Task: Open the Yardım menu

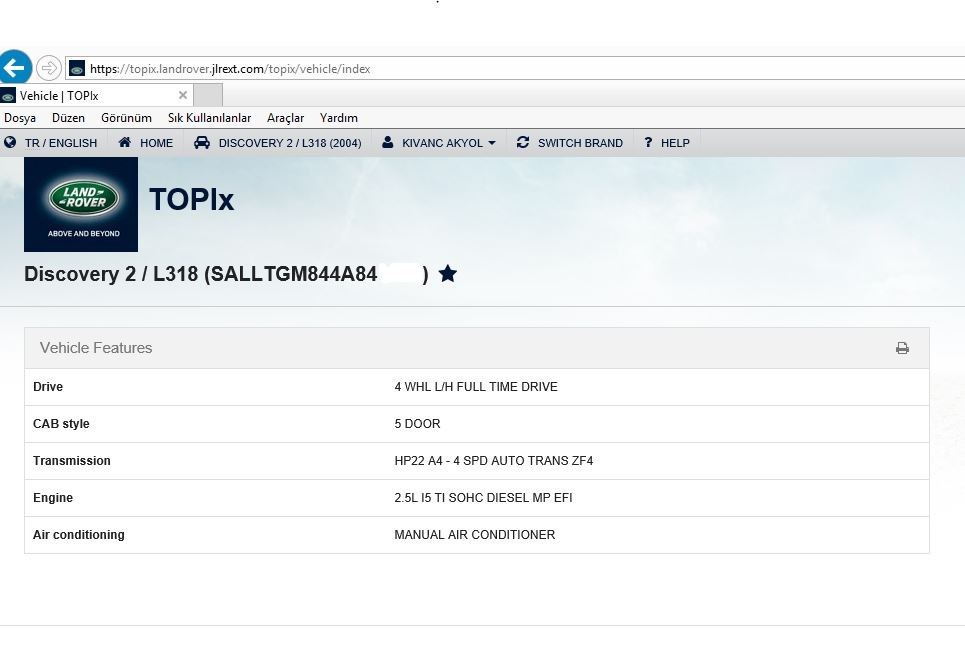Action: (338, 118)
